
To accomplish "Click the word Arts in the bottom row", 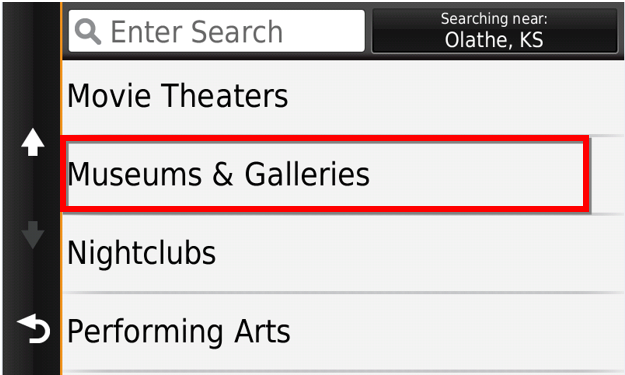I will click(x=262, y=331).
